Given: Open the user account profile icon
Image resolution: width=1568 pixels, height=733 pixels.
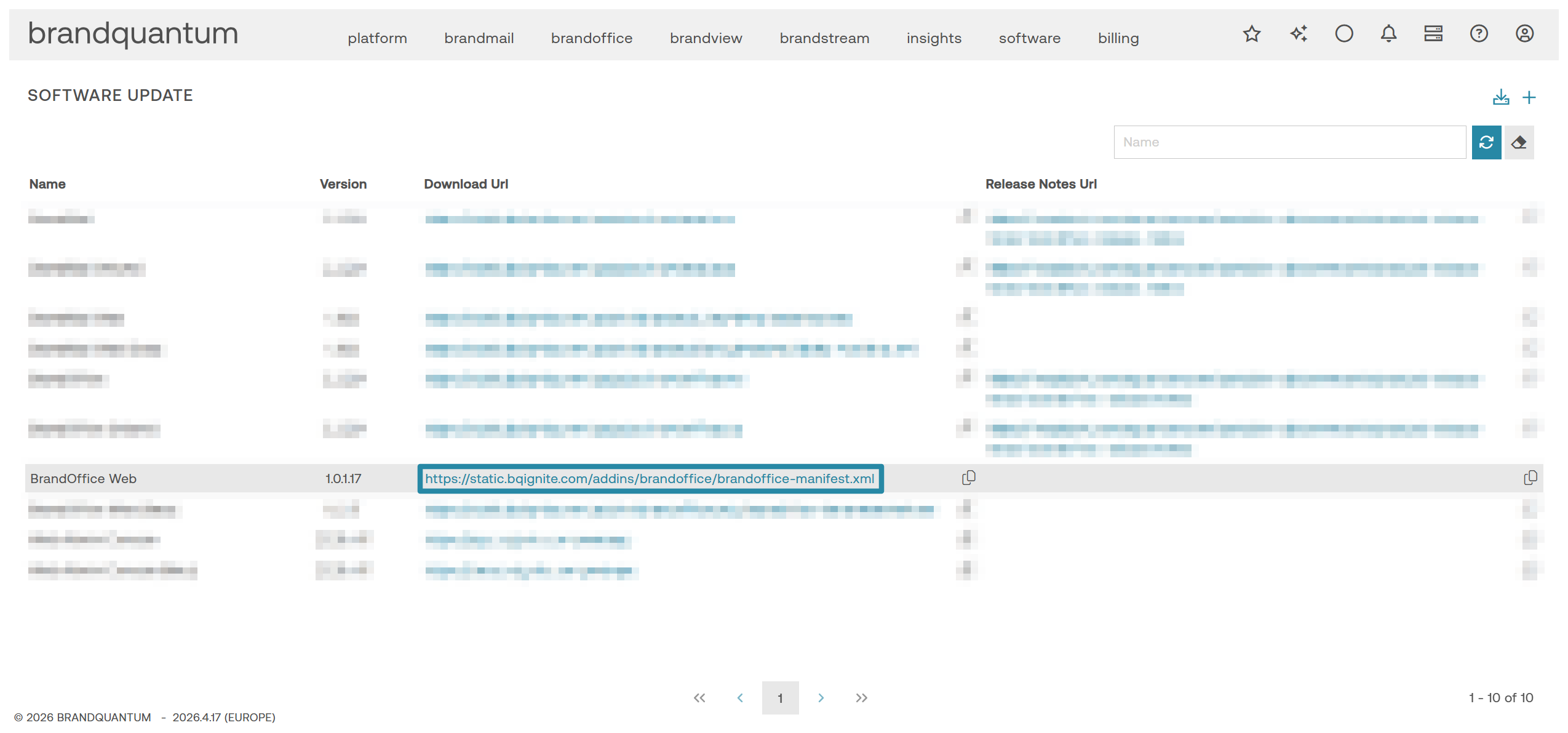Looking at the screenshot, I should pos(1524,33).
